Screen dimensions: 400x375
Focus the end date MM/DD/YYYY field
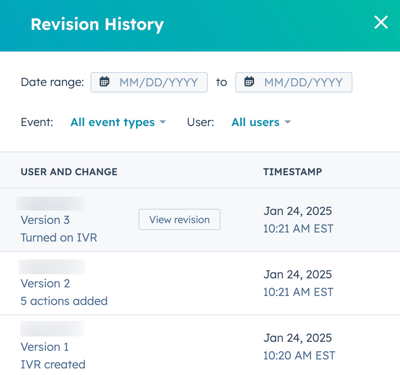click(x=294, y=82)
